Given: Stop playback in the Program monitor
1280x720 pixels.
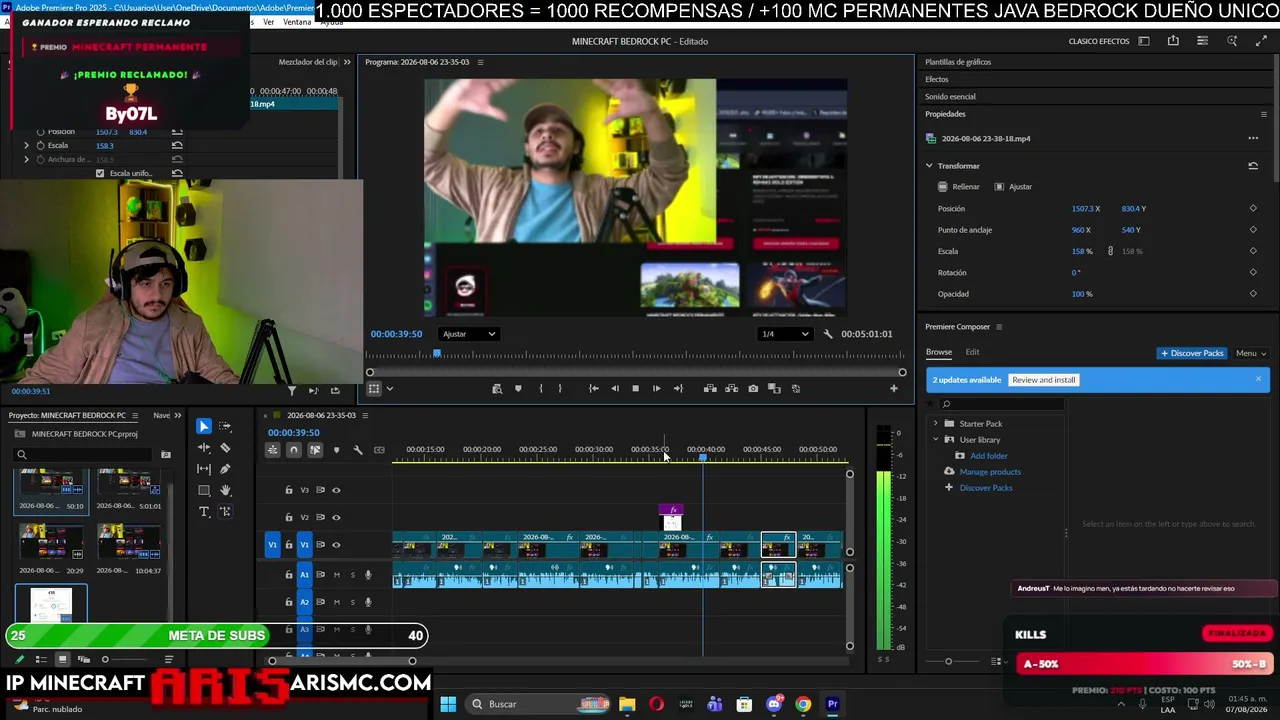Looking at the screenshot, I should tap(635, 389).
